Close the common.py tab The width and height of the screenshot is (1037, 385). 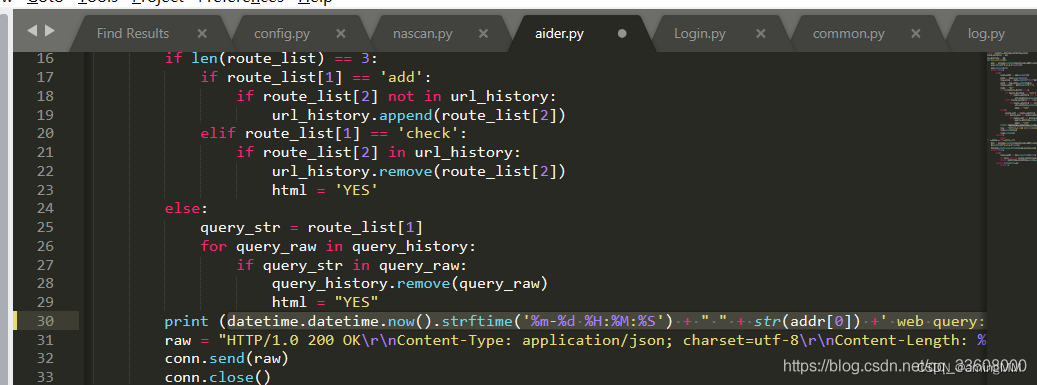(915, 33)
